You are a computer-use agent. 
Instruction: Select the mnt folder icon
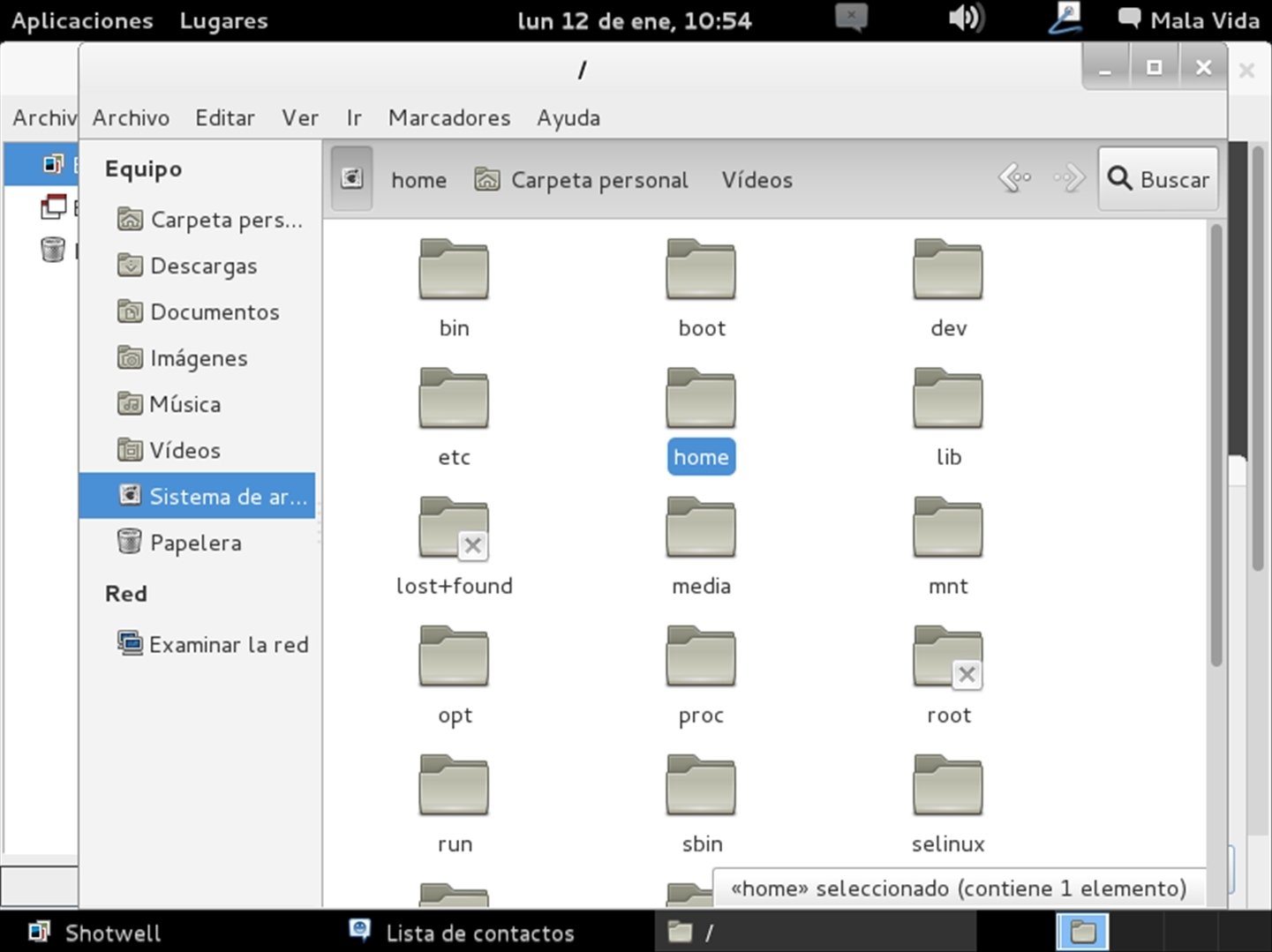(x=948, y=528)
